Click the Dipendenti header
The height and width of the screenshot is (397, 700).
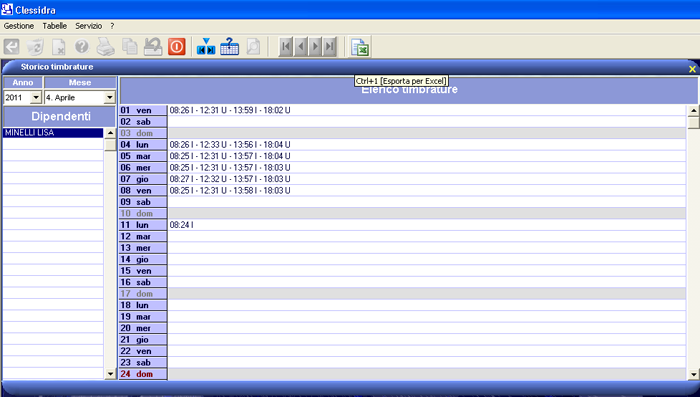click(x=59, y=117)
